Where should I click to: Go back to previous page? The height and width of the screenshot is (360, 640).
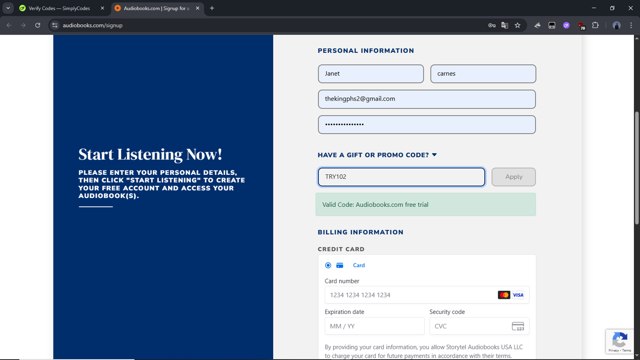9,25
